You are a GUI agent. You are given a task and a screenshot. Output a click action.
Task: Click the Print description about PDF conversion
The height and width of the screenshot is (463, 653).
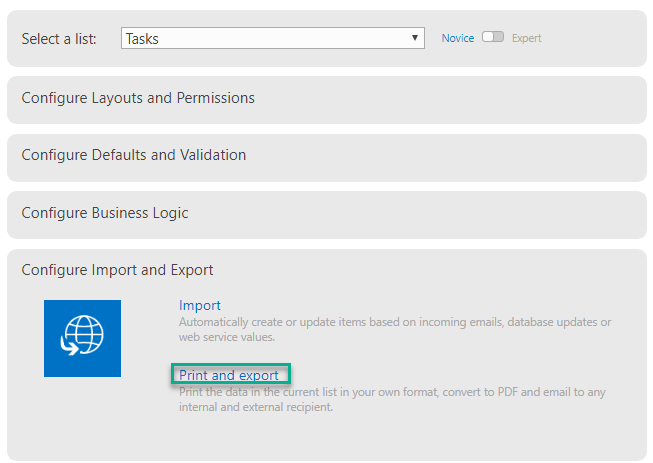coord(392,399)
